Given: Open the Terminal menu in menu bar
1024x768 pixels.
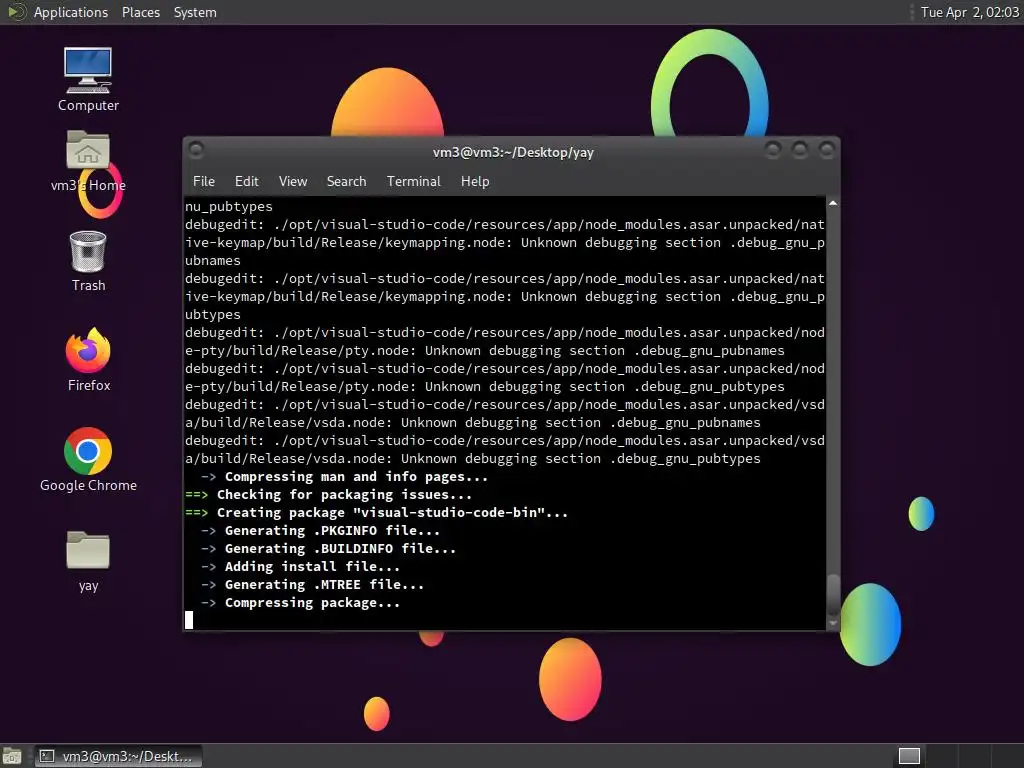Looking at the screenshot, I should coord(413,182).
